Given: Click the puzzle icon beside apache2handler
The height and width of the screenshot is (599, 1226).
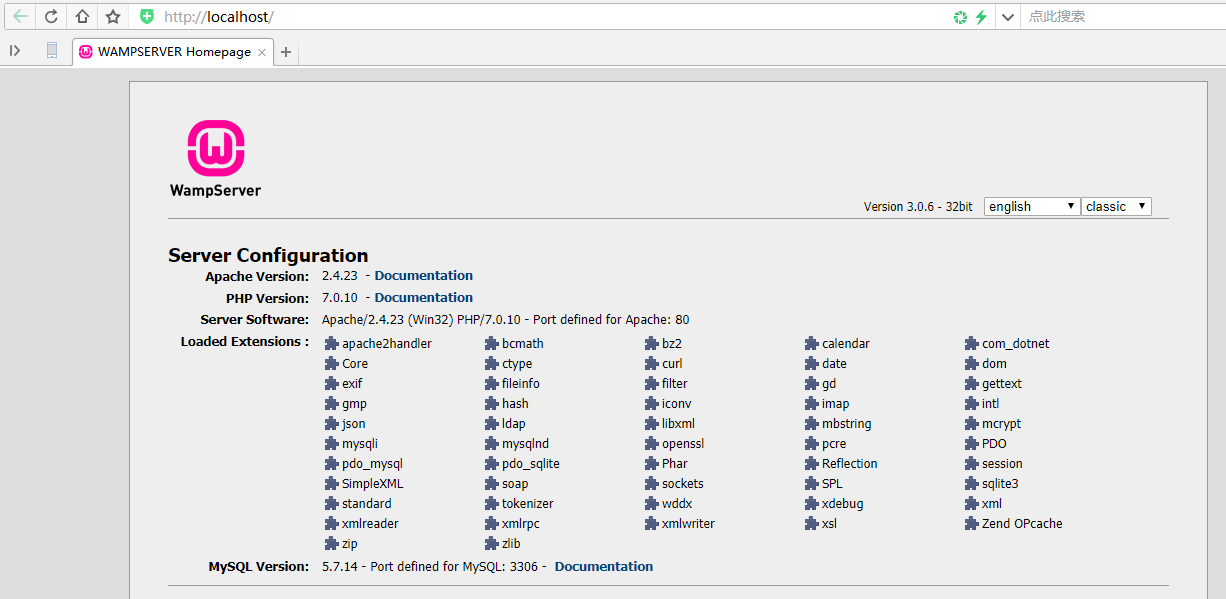Looking at the screenshot, I should 332,344.
